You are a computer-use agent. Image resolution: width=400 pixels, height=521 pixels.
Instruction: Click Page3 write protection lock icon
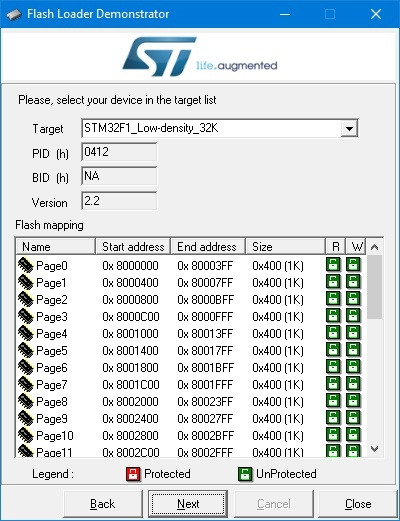pos(353,316)
